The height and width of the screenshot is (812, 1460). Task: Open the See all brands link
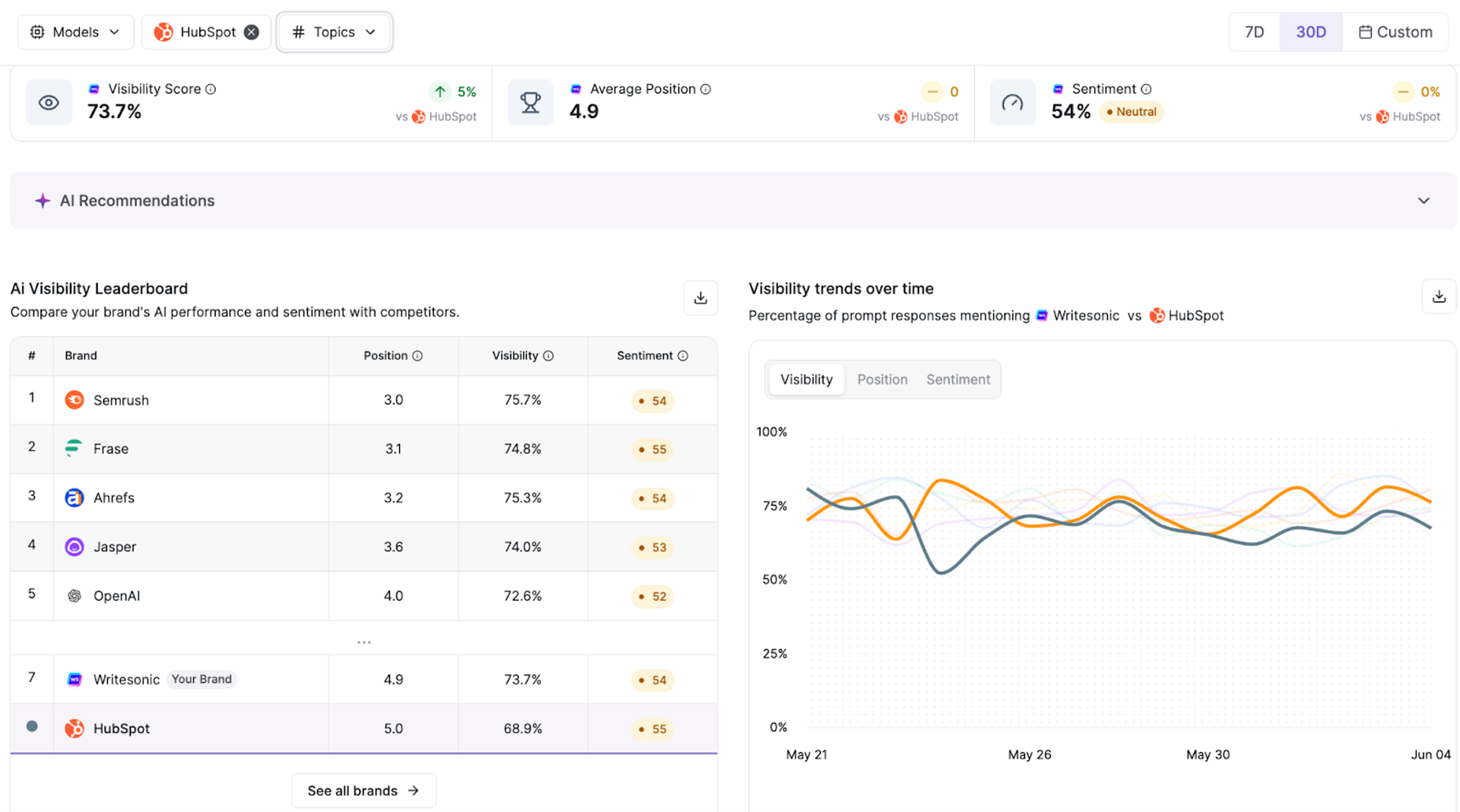(363, 791)
